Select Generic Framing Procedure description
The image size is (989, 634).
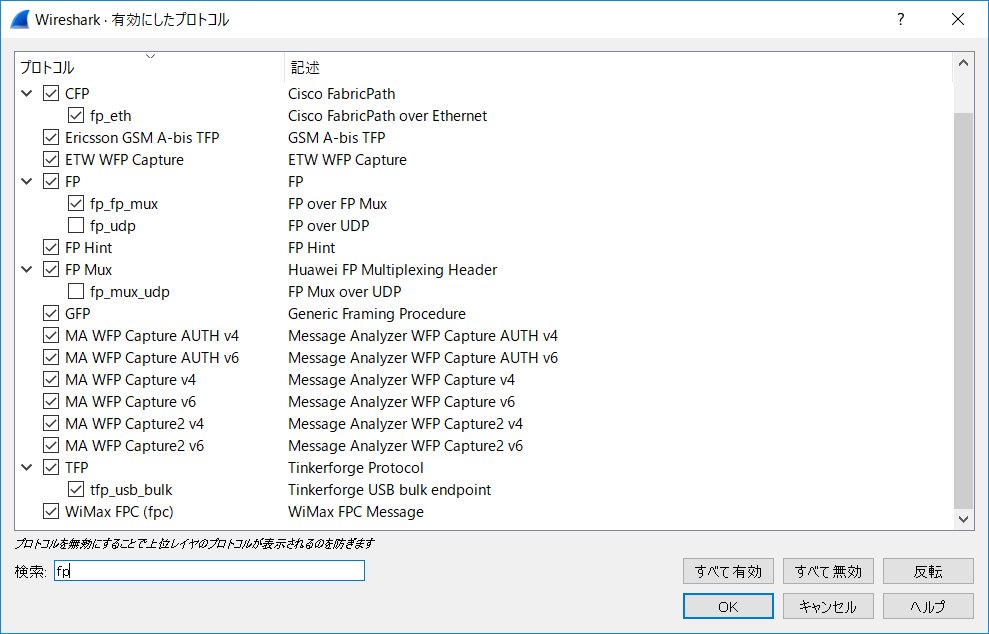point(377,314)
